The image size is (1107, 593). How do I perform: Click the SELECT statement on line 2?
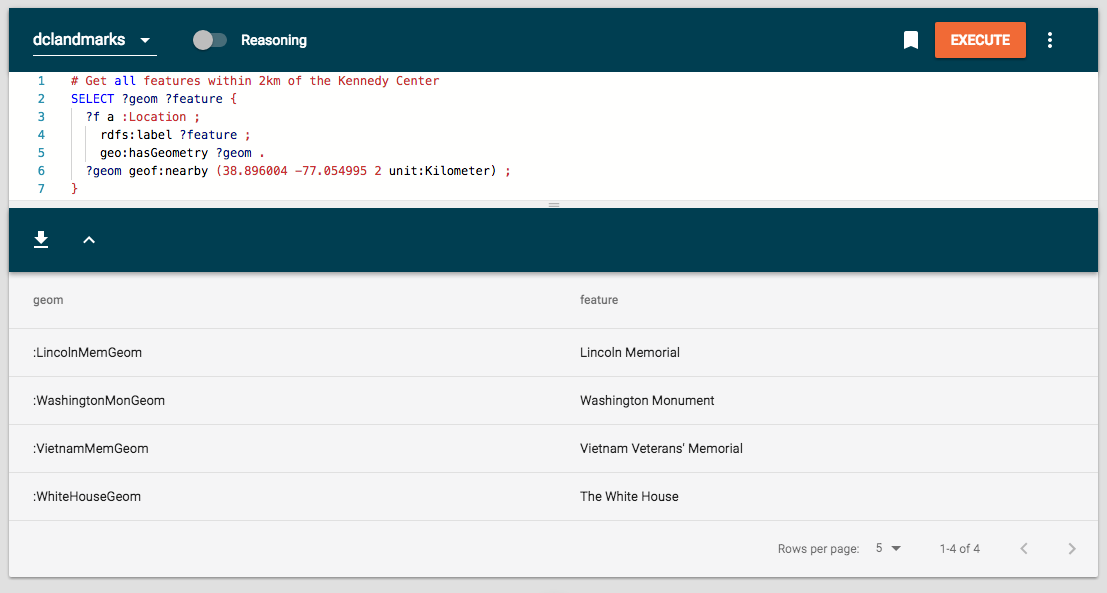pos(92,99)
